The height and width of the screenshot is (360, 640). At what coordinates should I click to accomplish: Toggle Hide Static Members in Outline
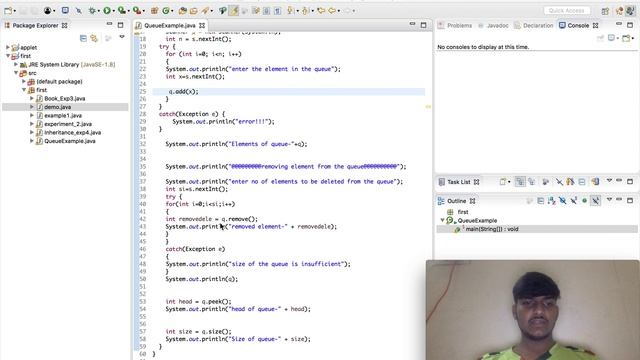[573, 201]
